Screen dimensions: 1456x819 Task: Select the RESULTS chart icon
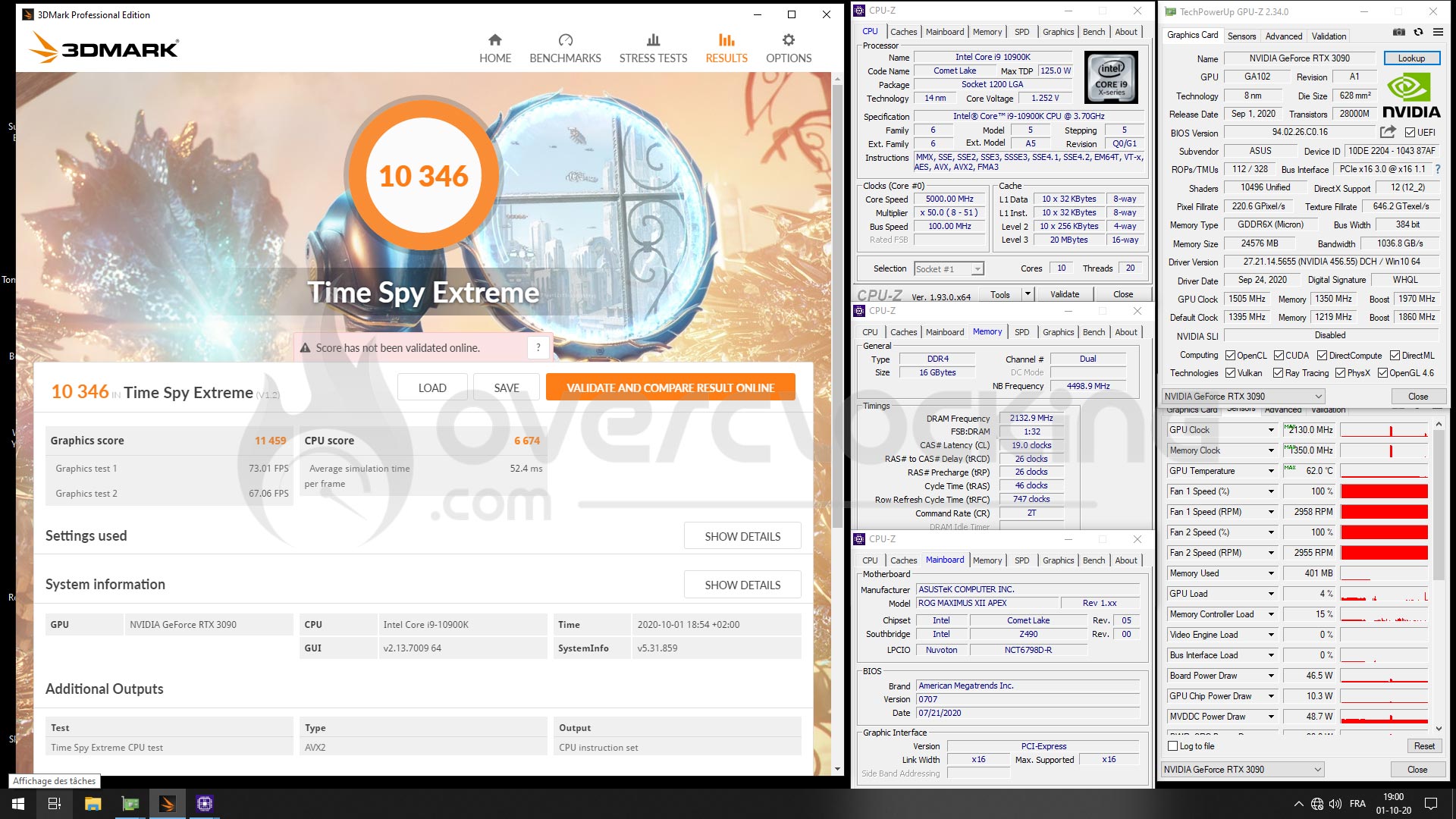click(726, 40)
